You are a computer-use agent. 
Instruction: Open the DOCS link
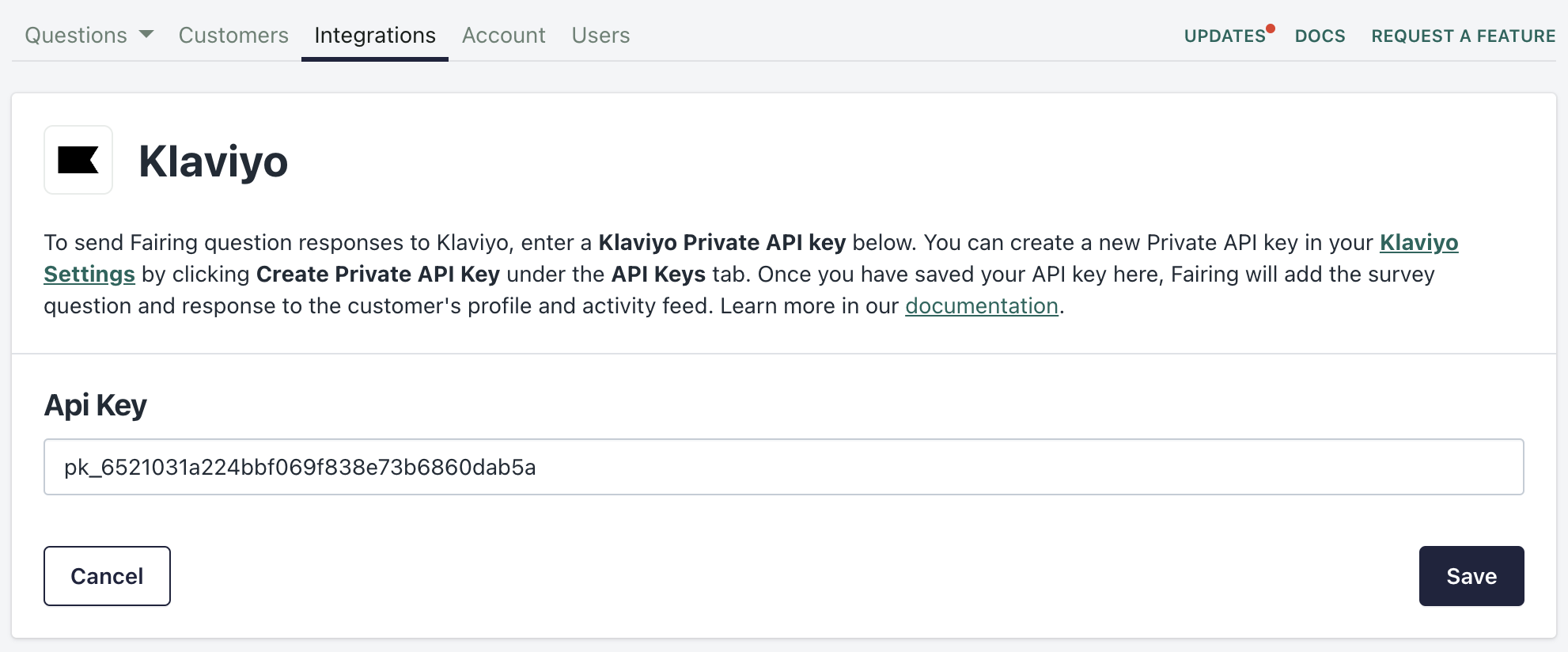pos(1320,36)
